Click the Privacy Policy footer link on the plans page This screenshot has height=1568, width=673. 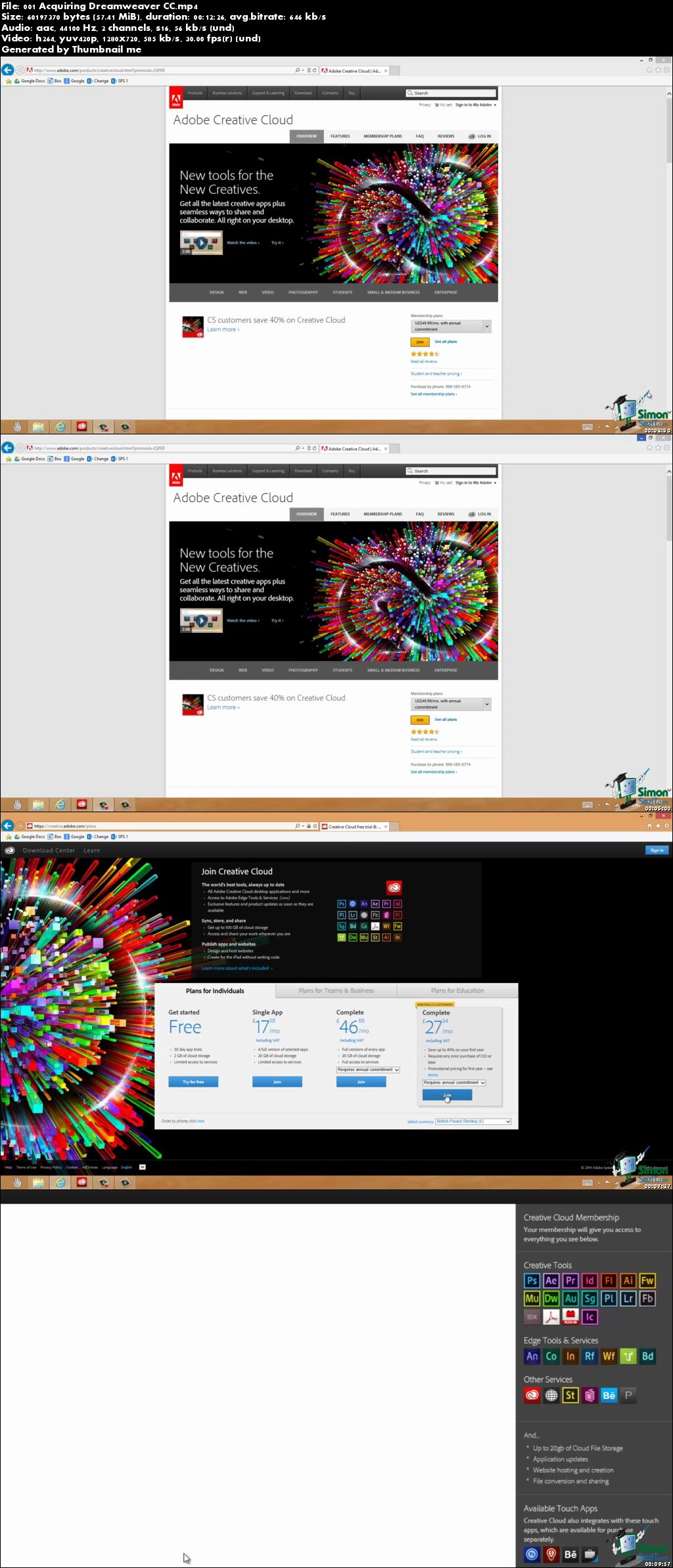[x=51, y=1167]
